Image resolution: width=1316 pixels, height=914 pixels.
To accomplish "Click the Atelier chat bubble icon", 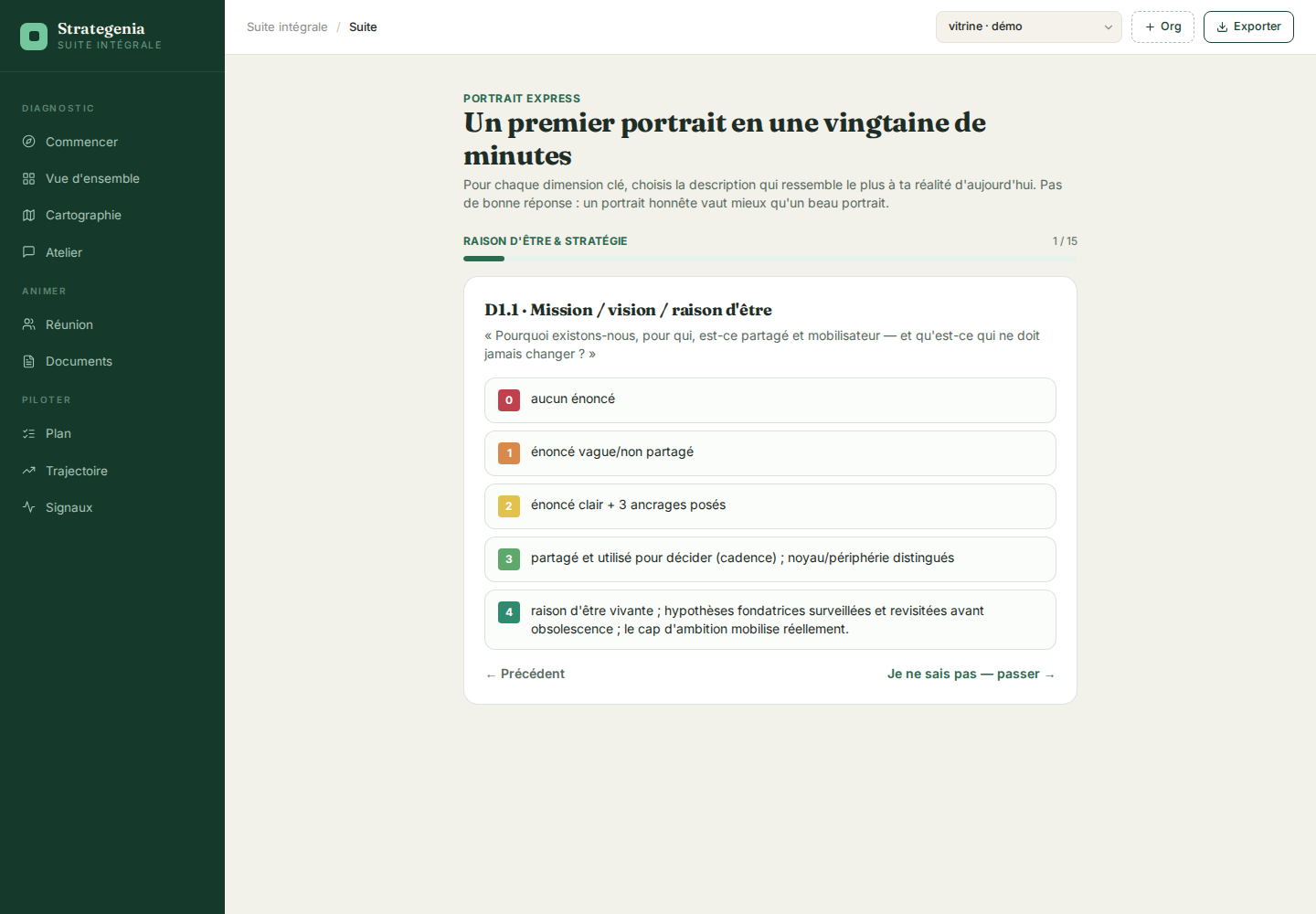I will 28,252.
